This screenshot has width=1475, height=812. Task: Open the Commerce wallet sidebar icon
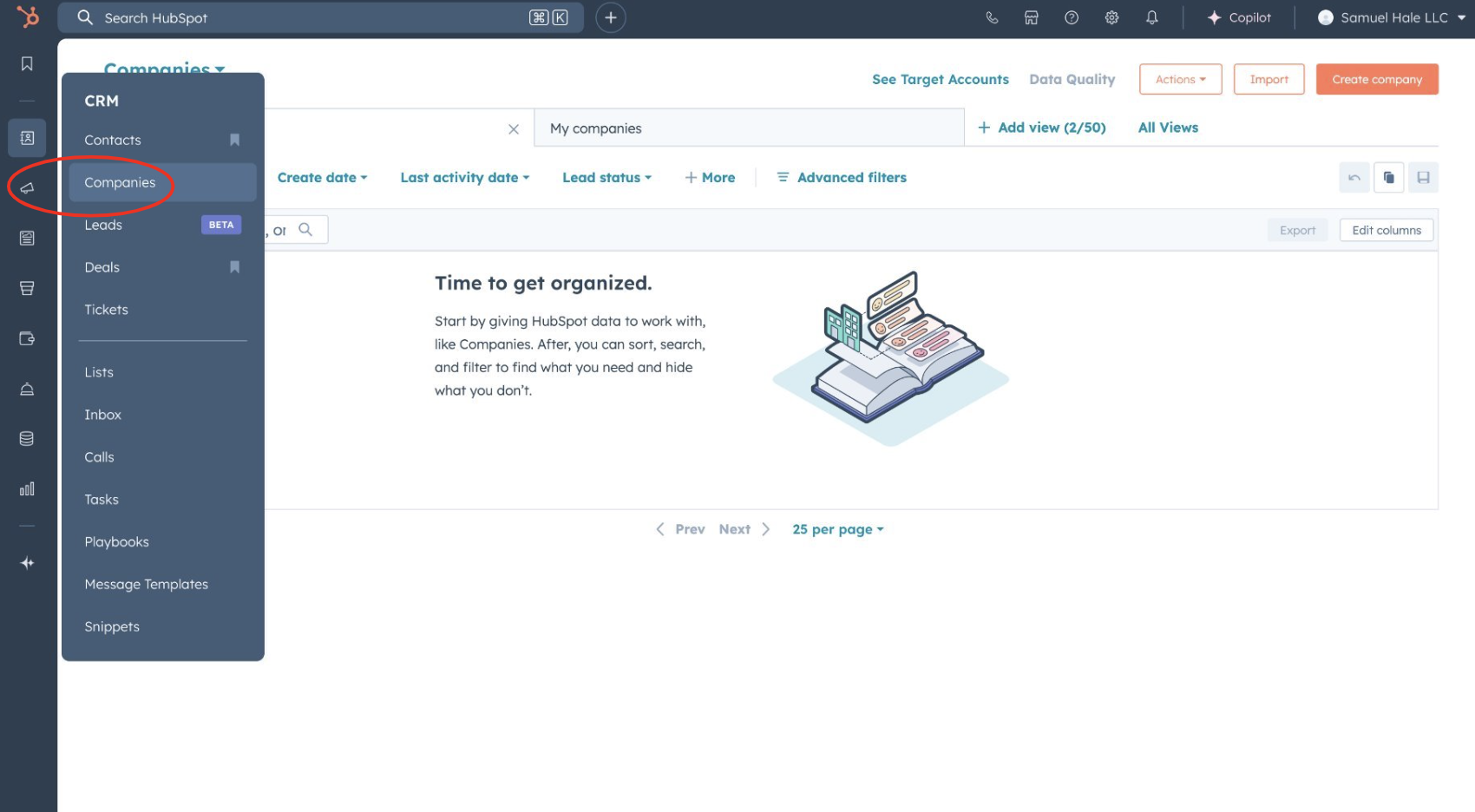pos(27,338)
